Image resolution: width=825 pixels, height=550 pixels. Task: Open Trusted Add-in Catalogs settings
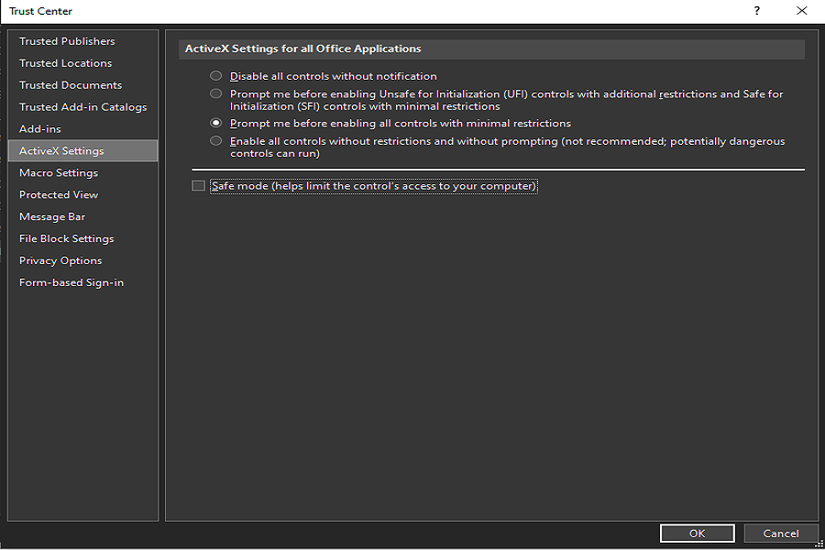pyautogui.click(x=82, y=107)
